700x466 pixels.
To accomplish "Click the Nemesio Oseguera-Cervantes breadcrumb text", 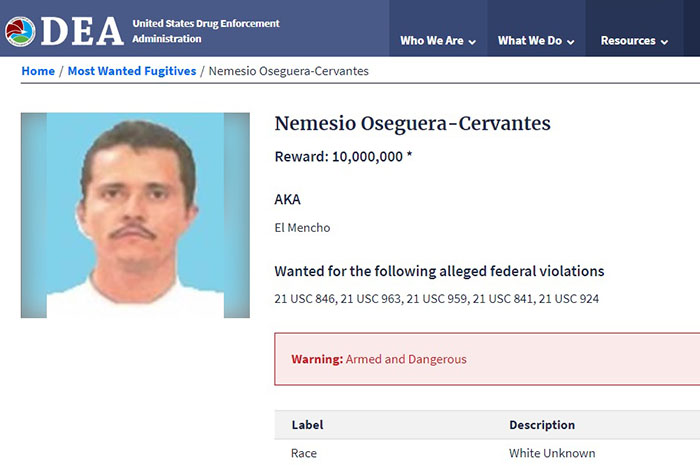I will 288,71.
